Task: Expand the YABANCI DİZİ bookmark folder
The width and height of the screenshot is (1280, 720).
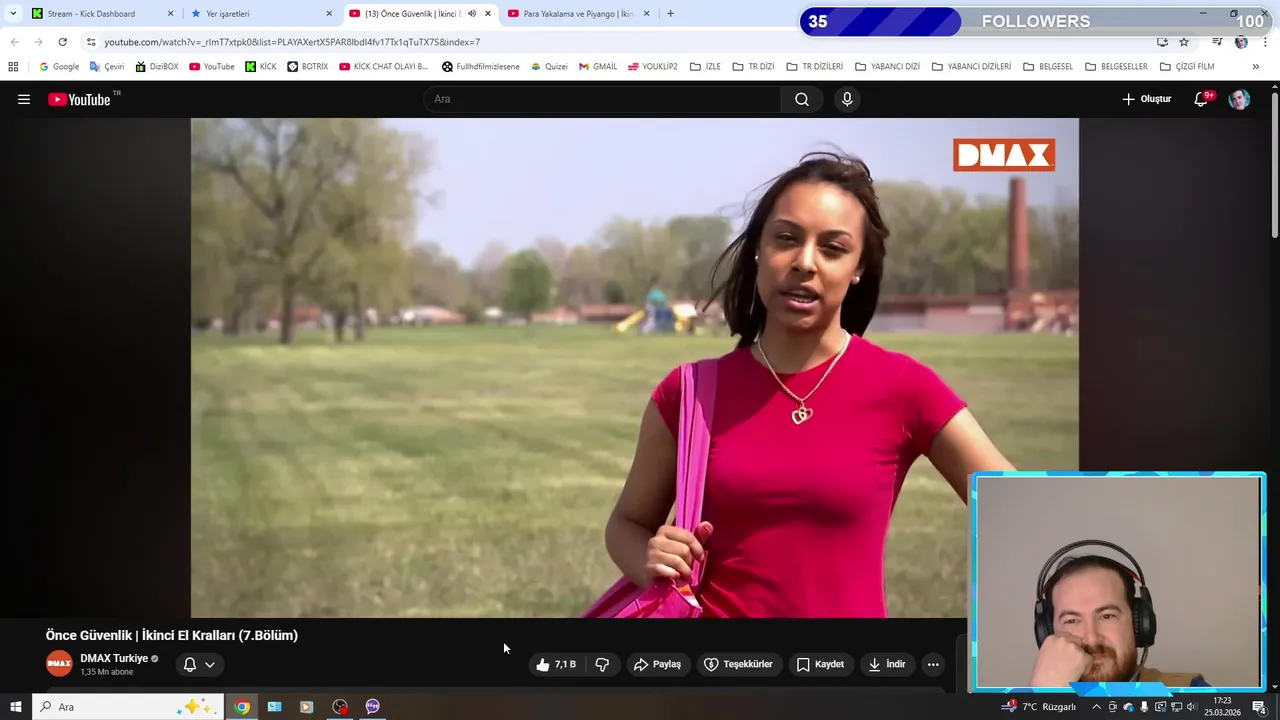Action: pyautogui.click(x=887, y=67)
